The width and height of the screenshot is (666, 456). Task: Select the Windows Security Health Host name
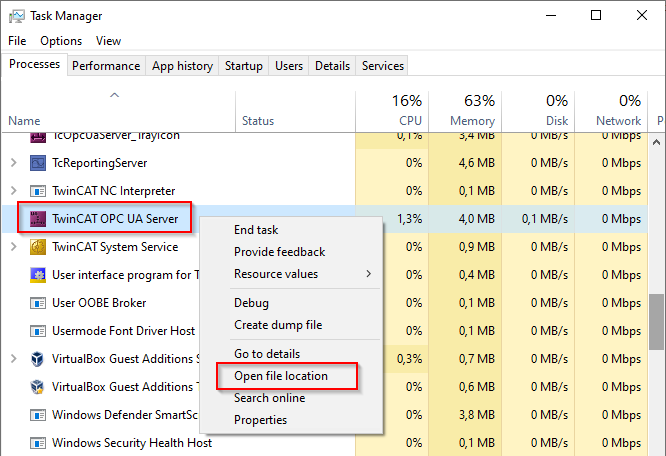(132, 443)
